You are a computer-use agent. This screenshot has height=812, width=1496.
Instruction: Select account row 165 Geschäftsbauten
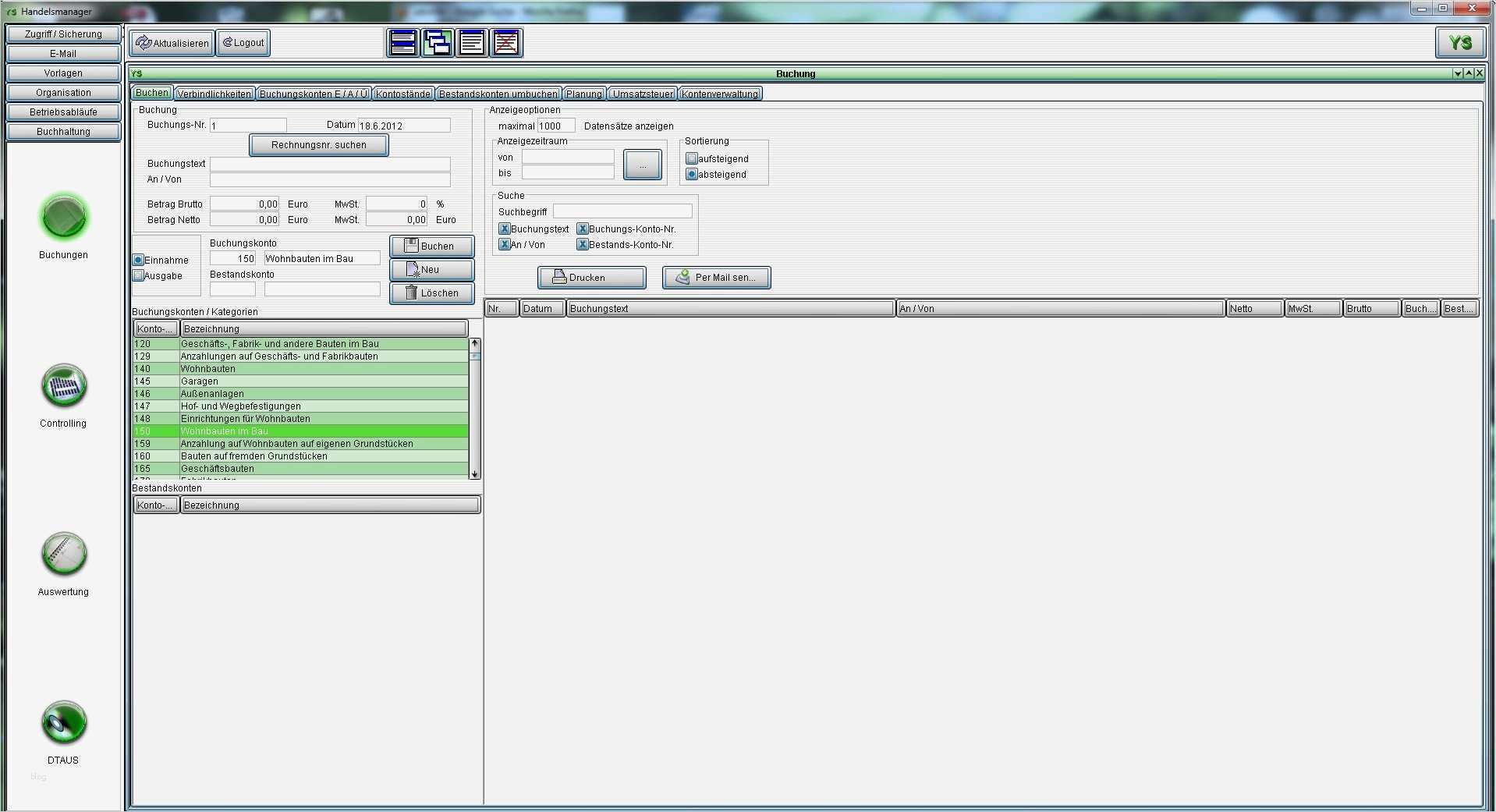coord(301,469)
